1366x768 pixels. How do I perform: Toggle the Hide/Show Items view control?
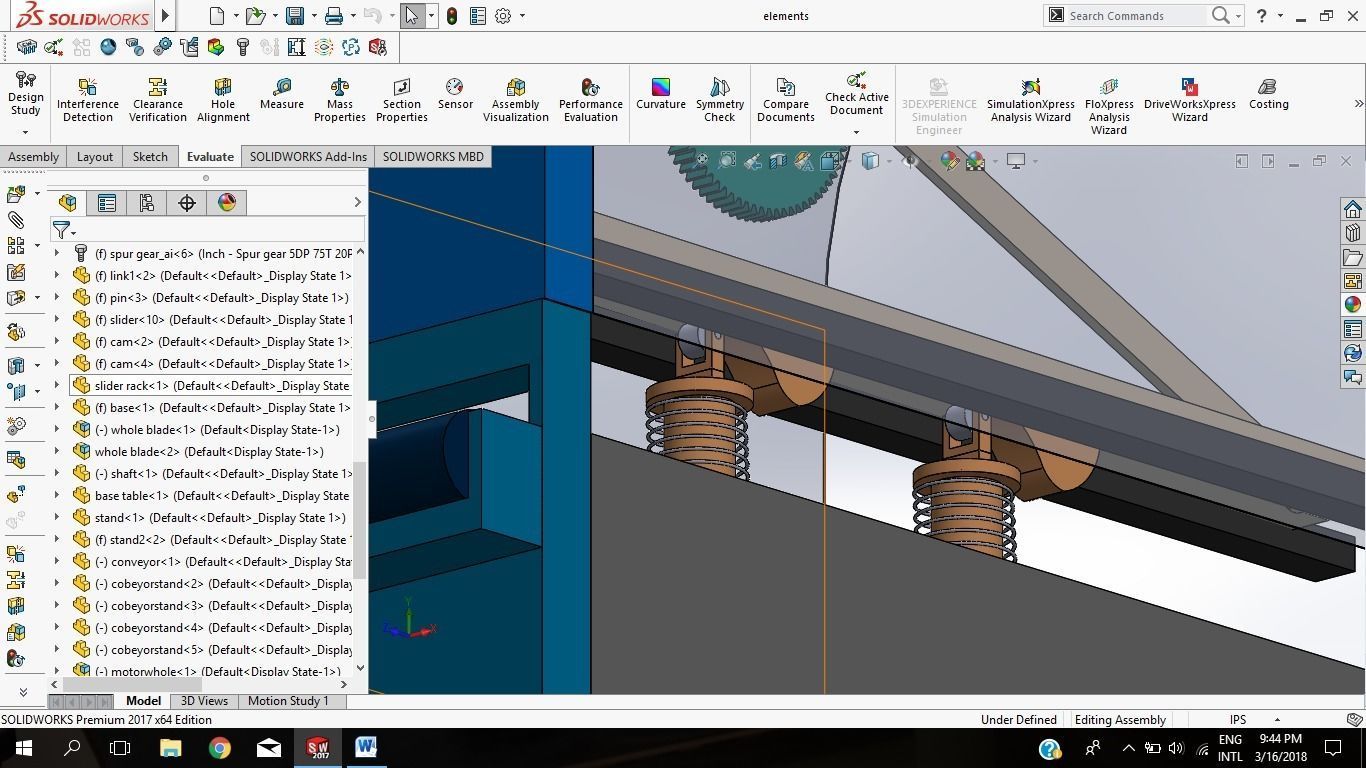coord(910,160)
